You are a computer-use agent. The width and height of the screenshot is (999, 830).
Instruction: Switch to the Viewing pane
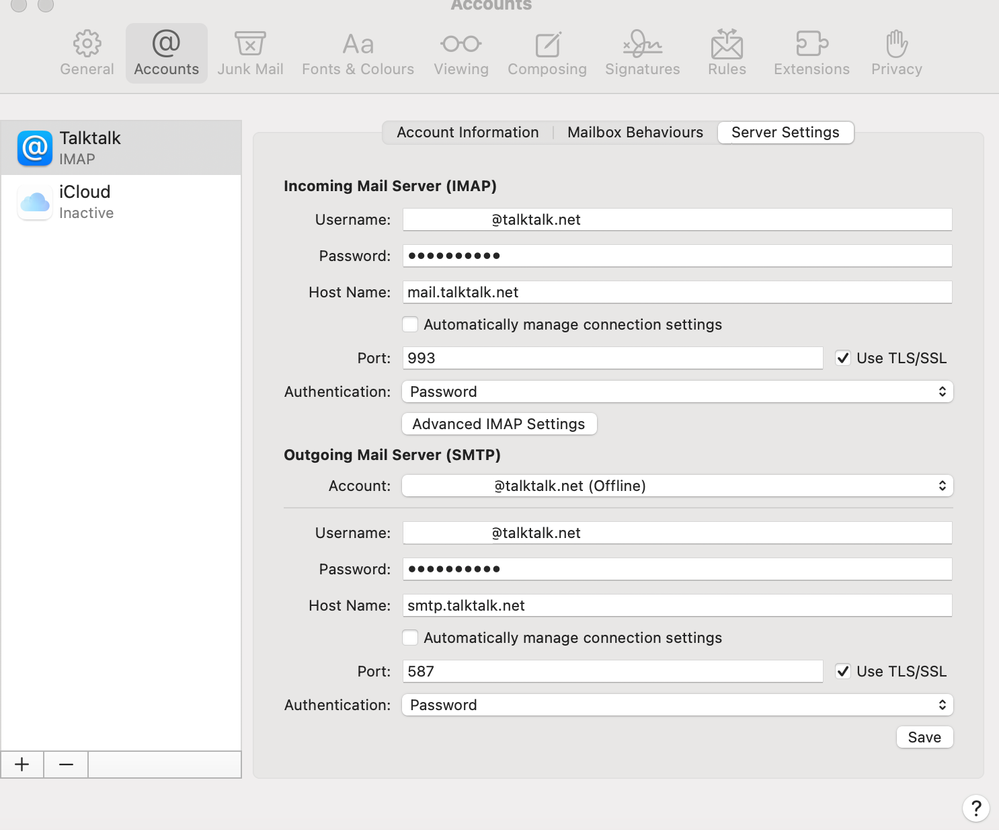tap(461, 52)
